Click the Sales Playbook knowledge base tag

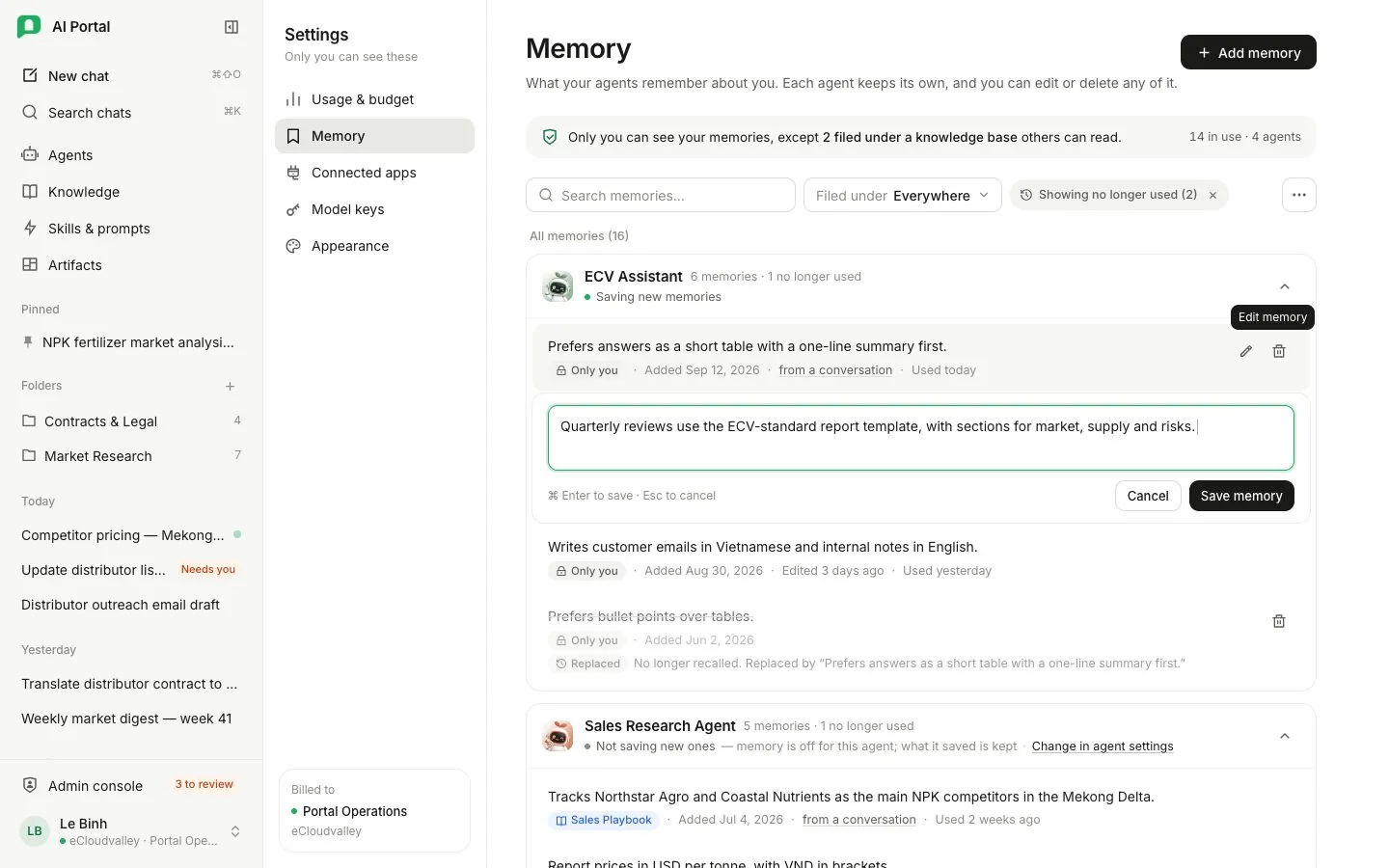604,820
